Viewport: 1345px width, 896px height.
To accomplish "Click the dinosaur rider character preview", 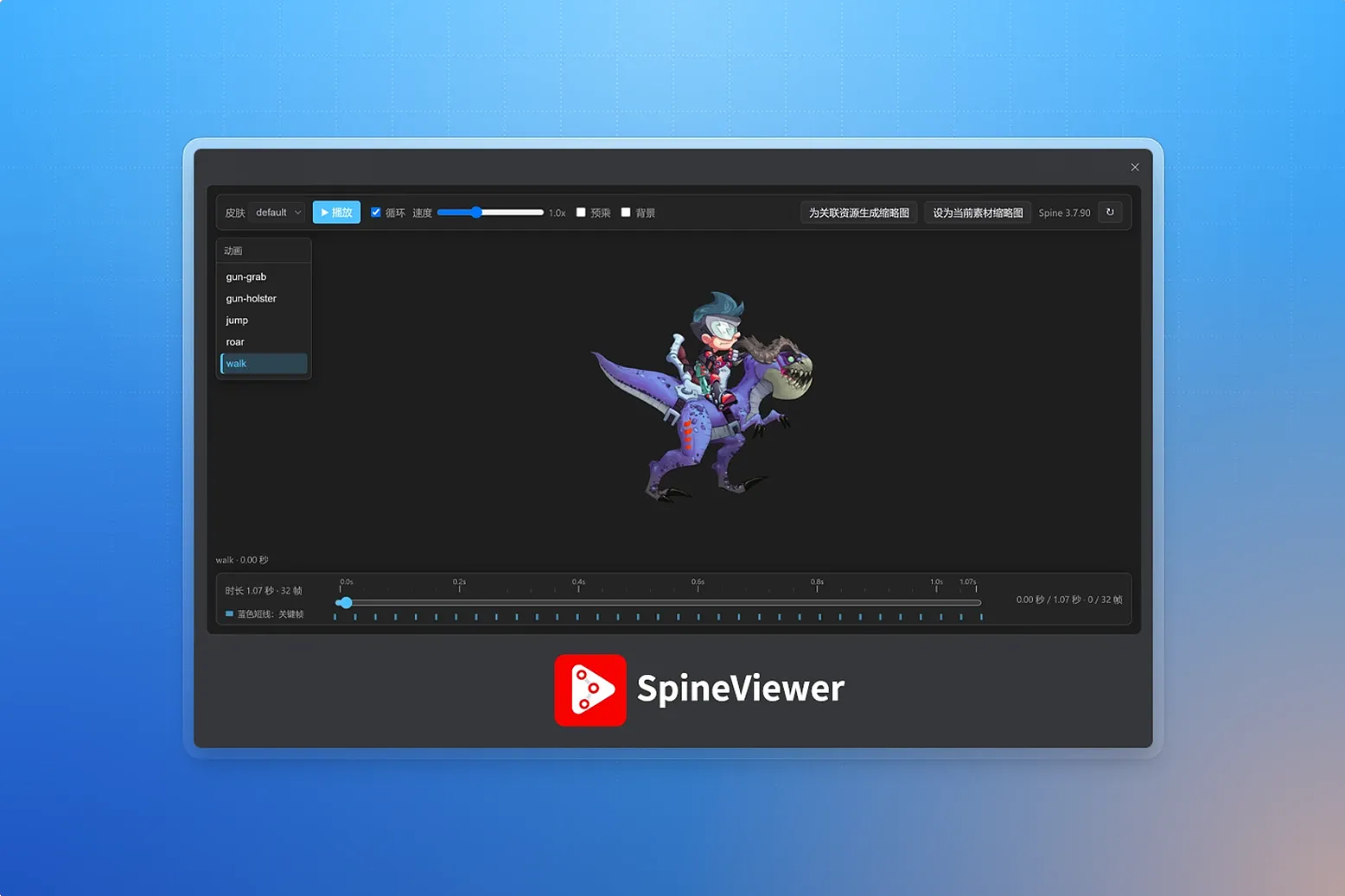I will [x=702, y=397].
